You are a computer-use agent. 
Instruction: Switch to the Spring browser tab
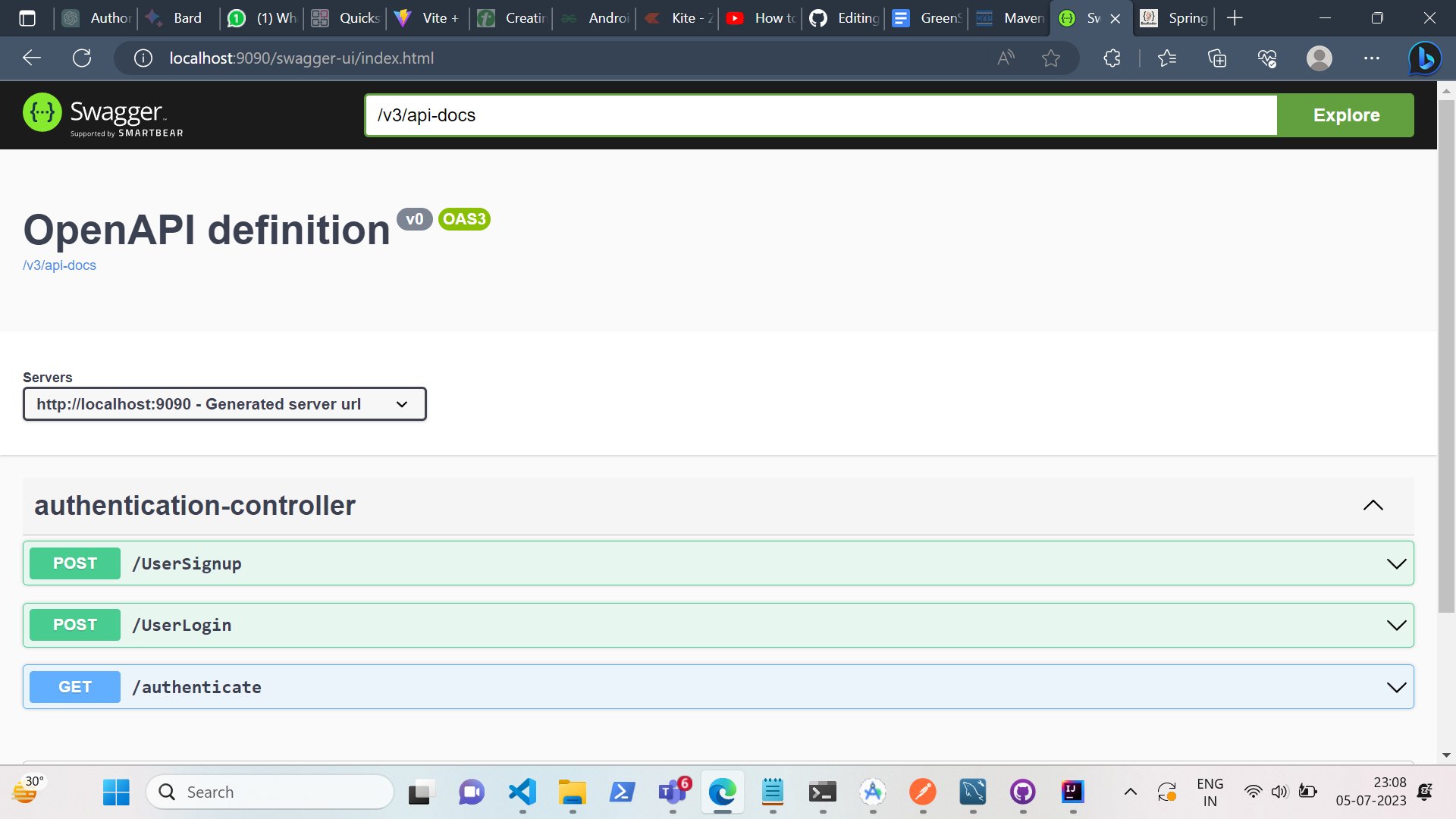point(1174,18)
